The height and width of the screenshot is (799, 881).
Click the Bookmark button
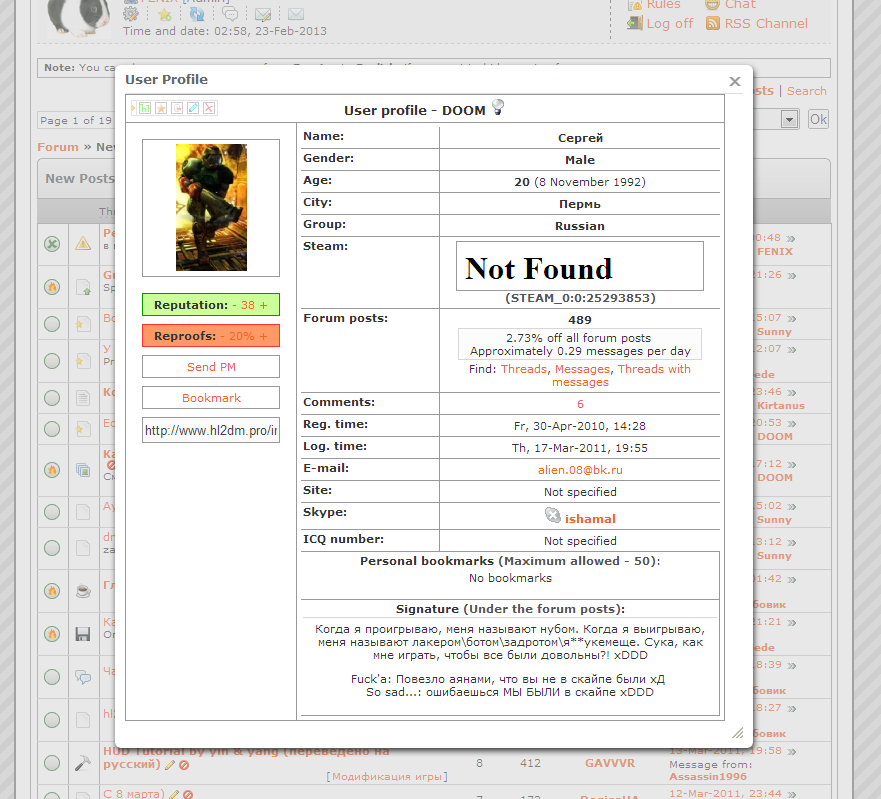point(211,398)
